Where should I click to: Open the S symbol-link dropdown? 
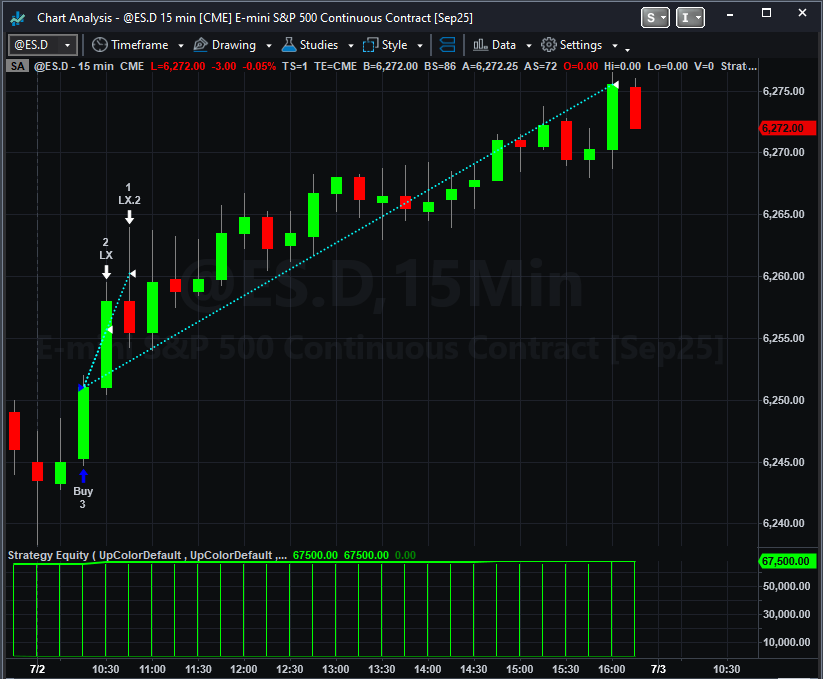[x=655, y=18]
